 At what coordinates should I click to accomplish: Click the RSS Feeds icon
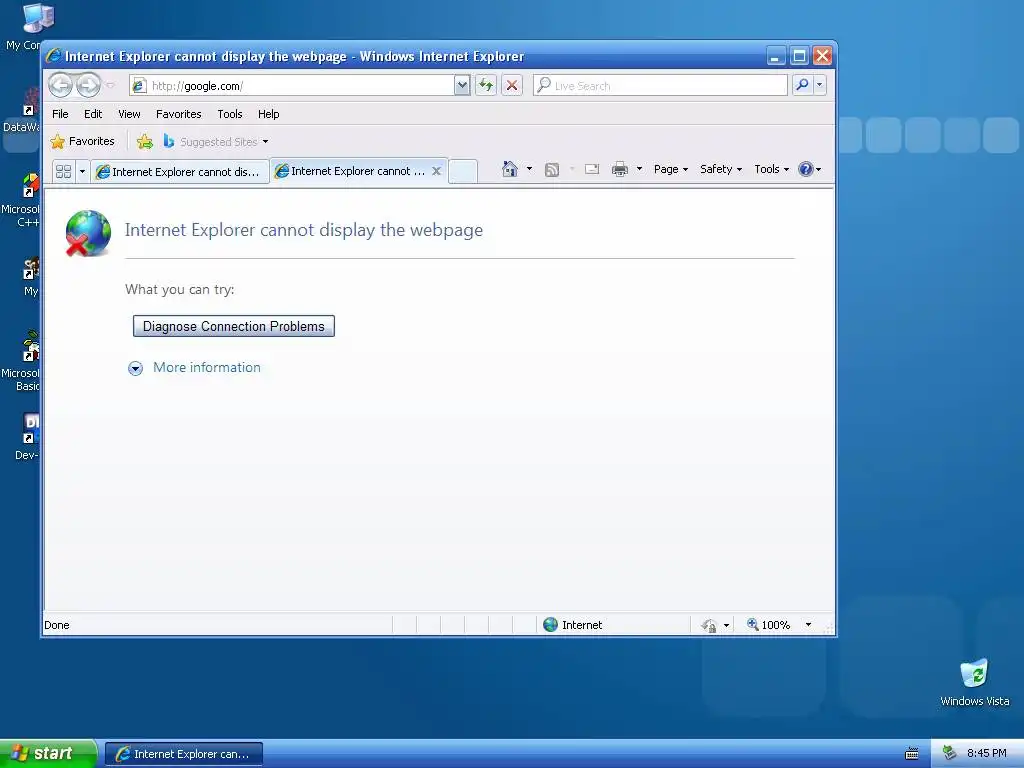tap(552, 170)
